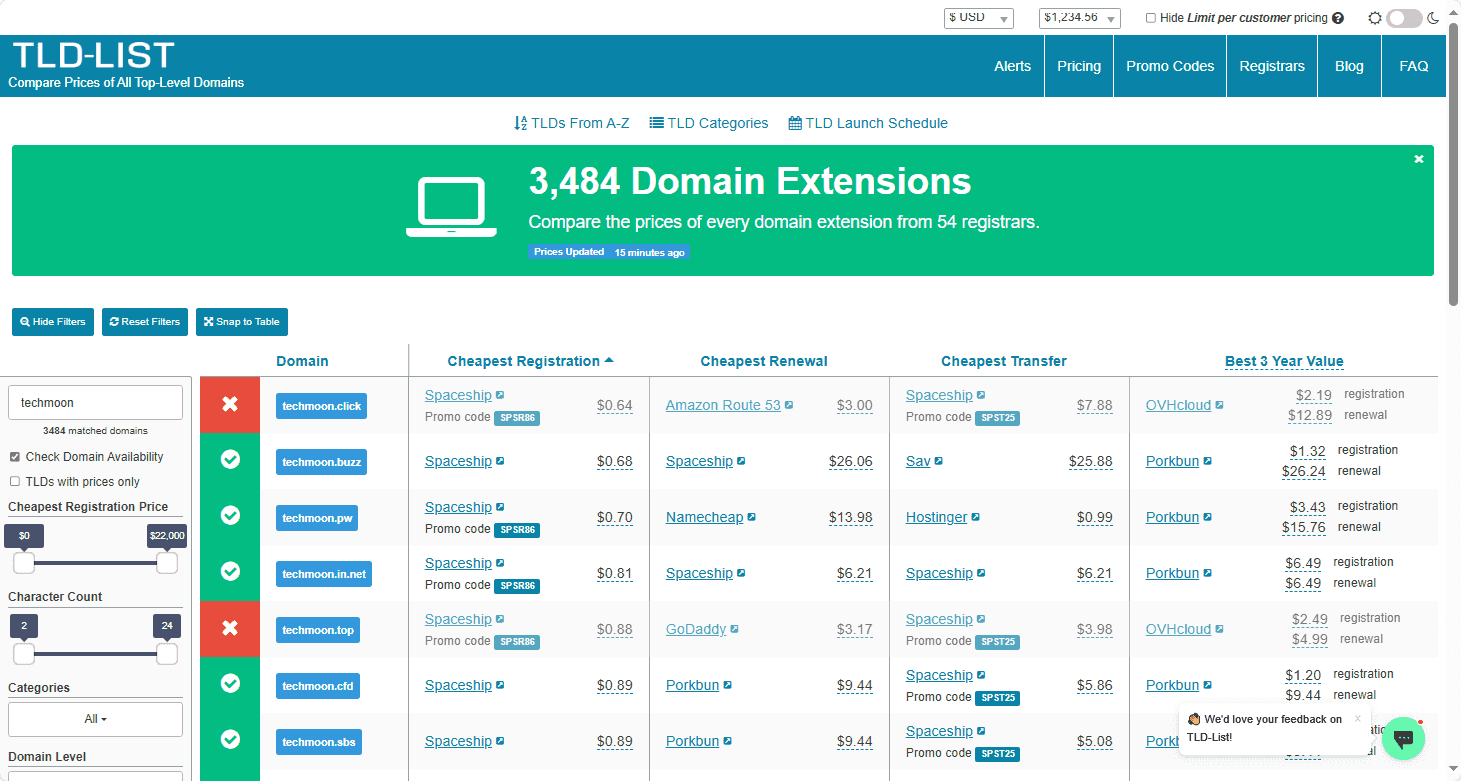The height and width of the screenshot is (781, 1461).
Task: Click the Snap to Table button
Action: (242, 322)
